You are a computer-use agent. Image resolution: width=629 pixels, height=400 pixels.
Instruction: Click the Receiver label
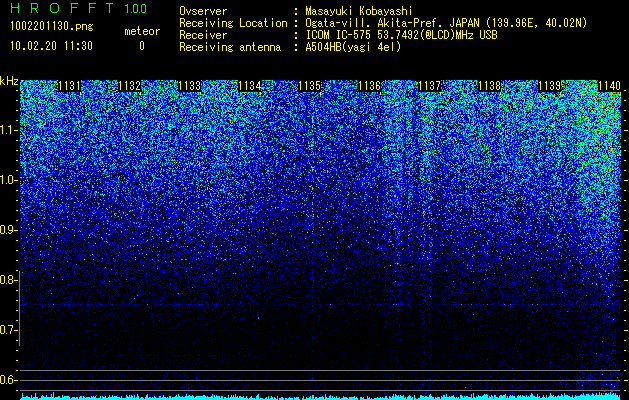(x=203, y=35)
